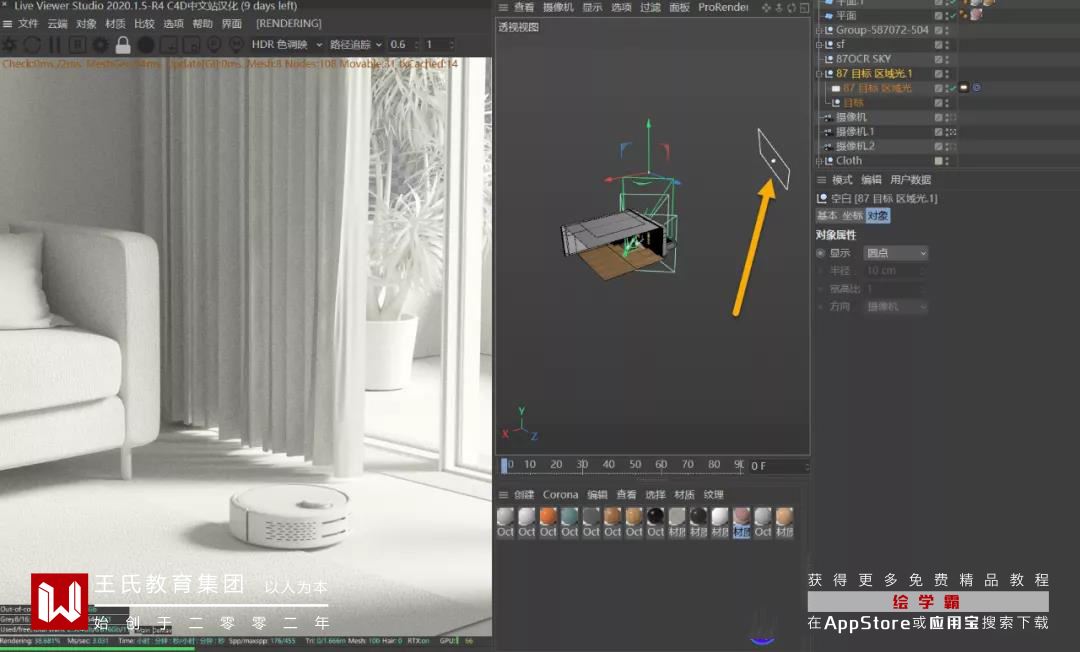Click the render region icon in Live Viewer
The image size is (1080, 652).
pyautogui.click(x=169, y=45)
